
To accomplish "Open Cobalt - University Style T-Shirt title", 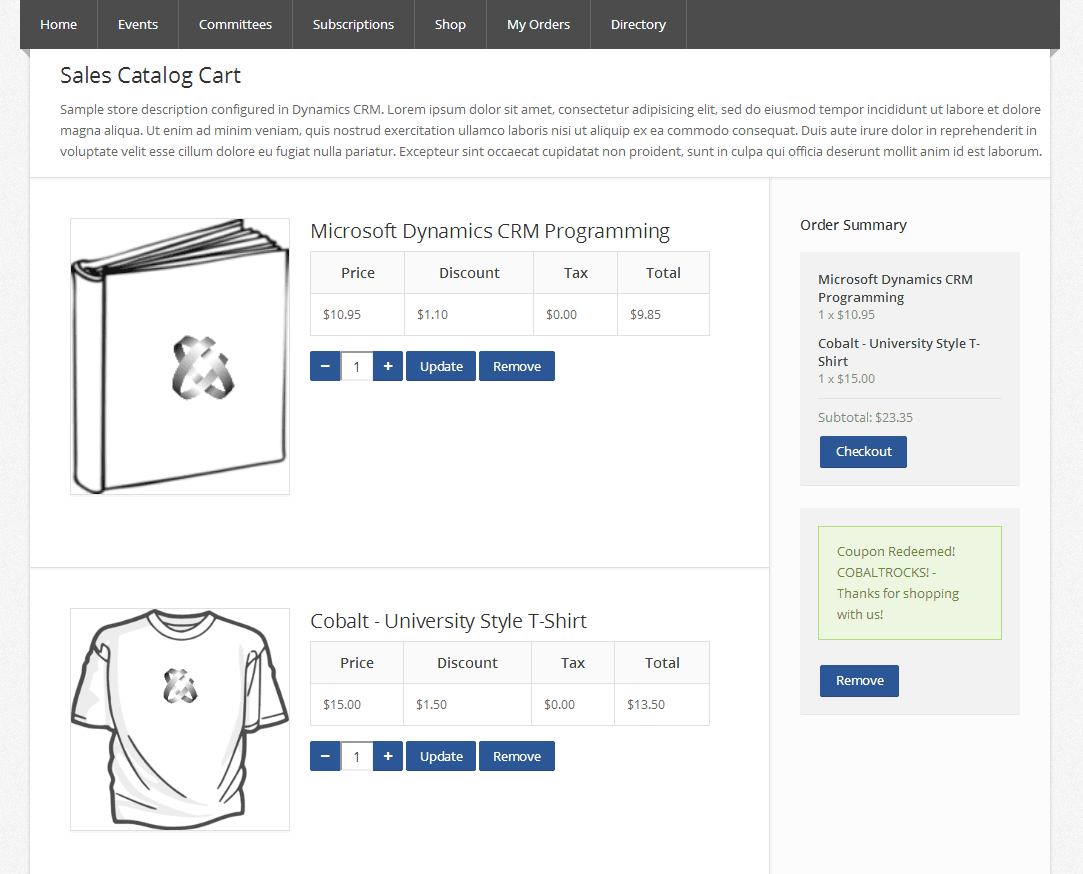I will pyautogui.click(x=448, y=620).
